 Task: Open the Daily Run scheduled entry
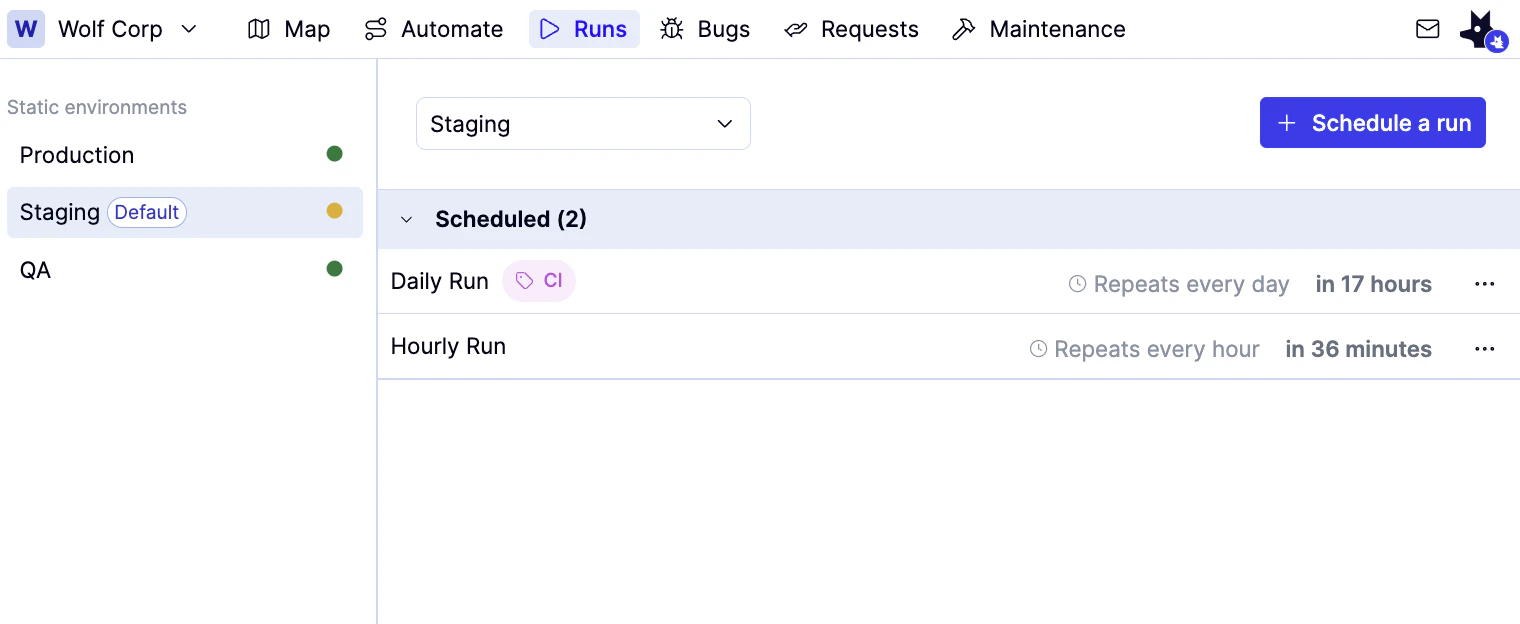click(x=439, y=281)
